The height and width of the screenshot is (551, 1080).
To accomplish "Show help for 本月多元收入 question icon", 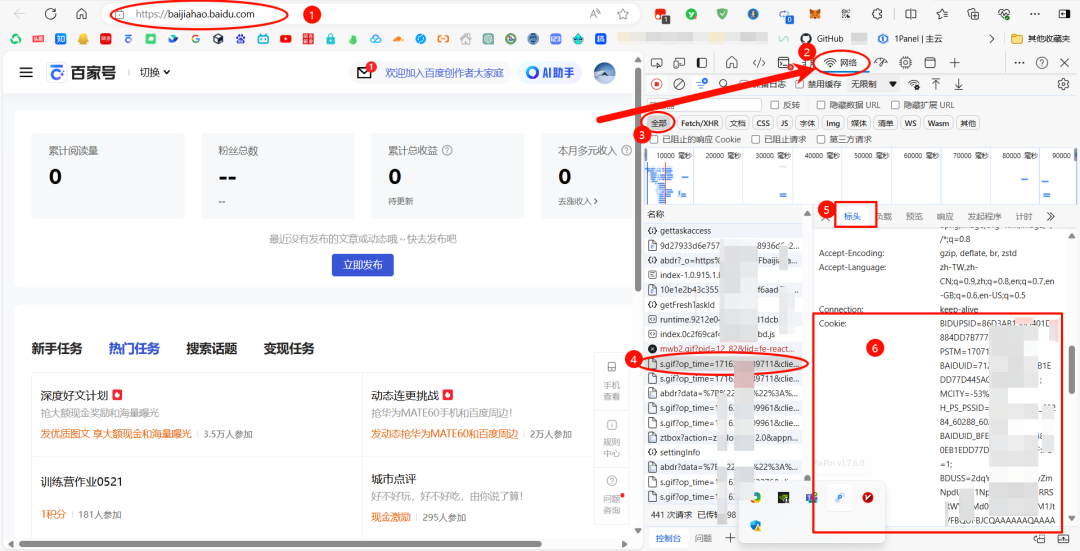I will (x=626, y=150).
